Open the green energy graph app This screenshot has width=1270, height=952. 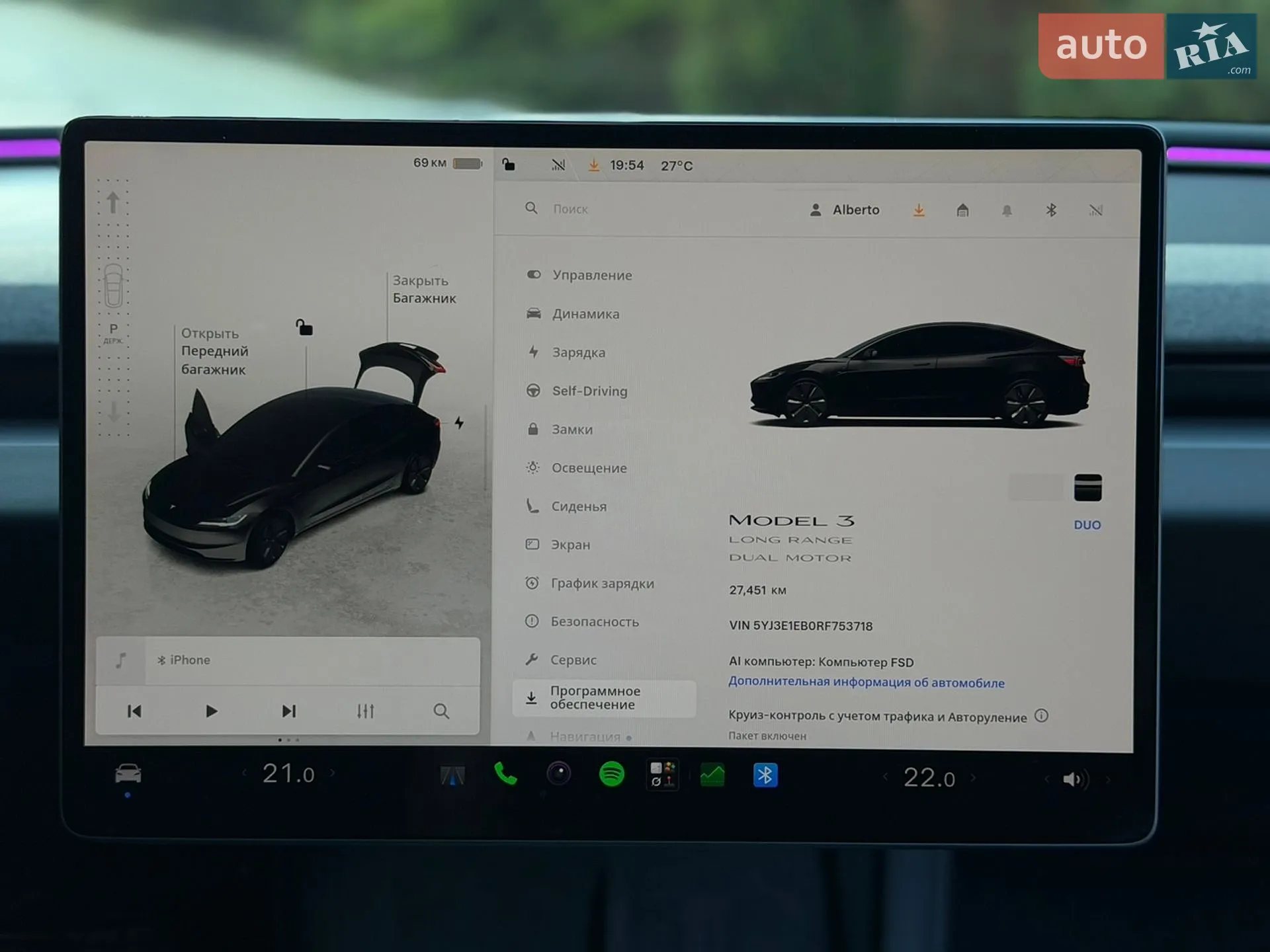pyautogui.click(x=712, y=774)
